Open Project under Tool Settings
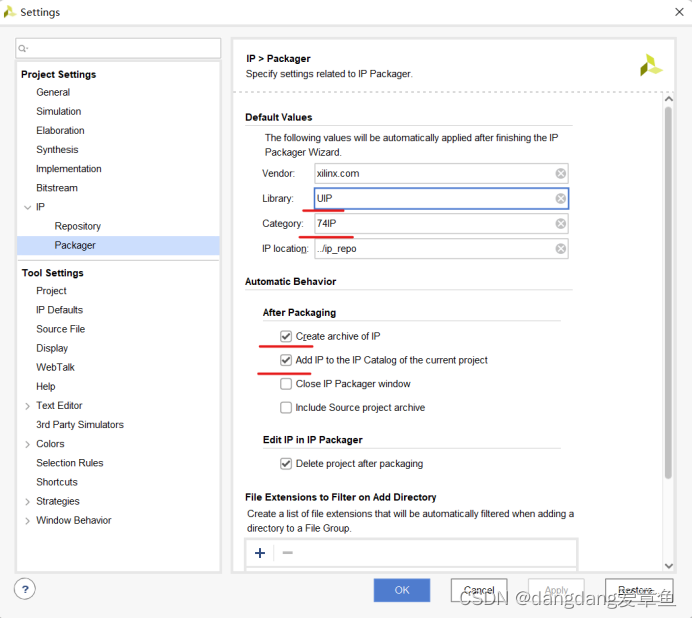The width and height of the screenshot is (692, 618). 51,291
